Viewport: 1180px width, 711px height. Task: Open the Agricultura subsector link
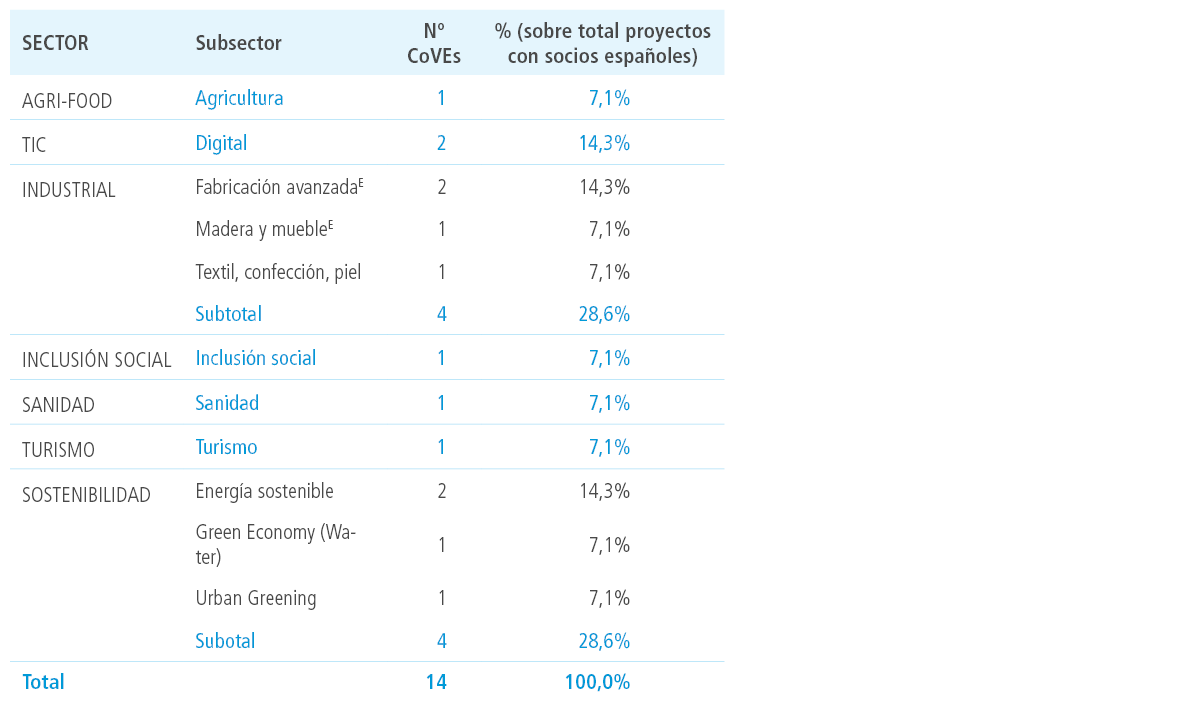(x=239, y=98)
